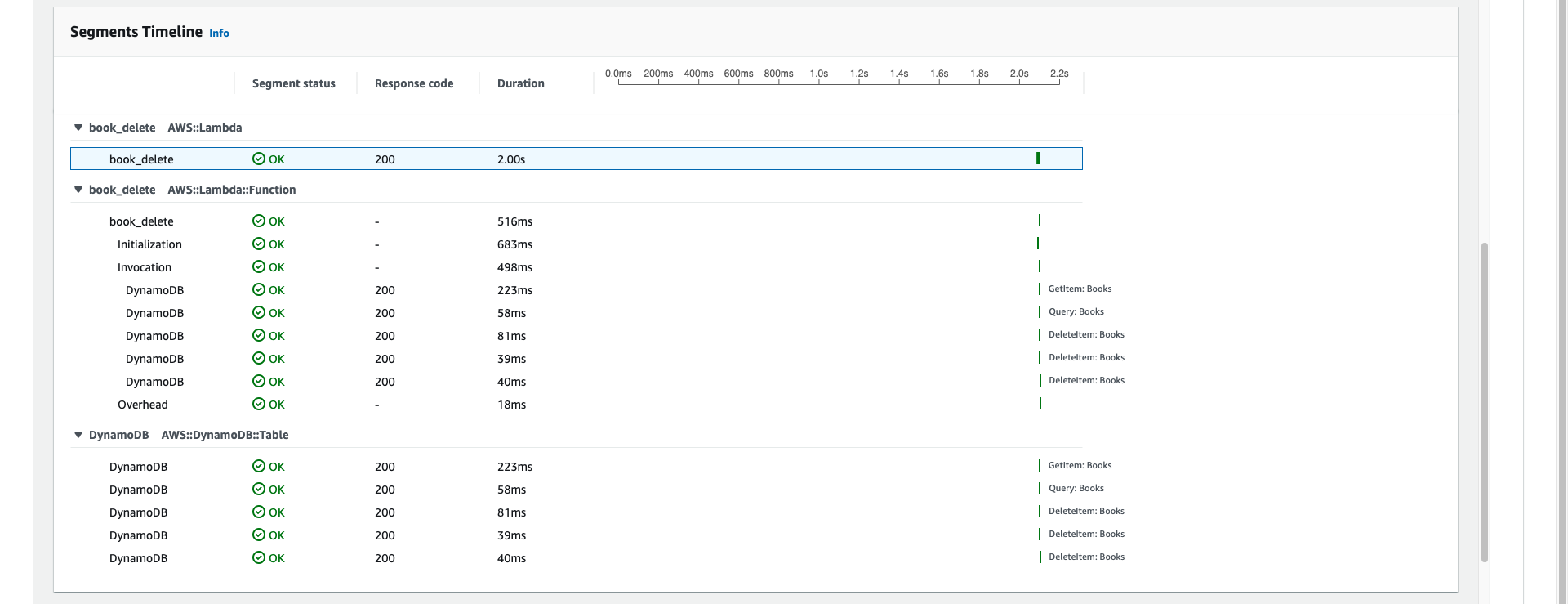The width and height of the screenshot is (1568, 604).
Task: Click the OK status icon in the Initialization row
Action: (x=259, y=244)
